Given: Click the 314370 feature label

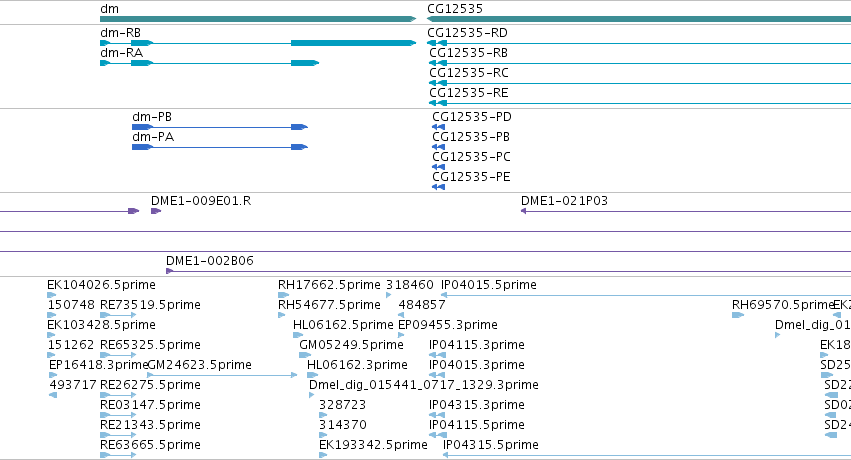Looking at the screenshot, I should [x=342, y=425].
